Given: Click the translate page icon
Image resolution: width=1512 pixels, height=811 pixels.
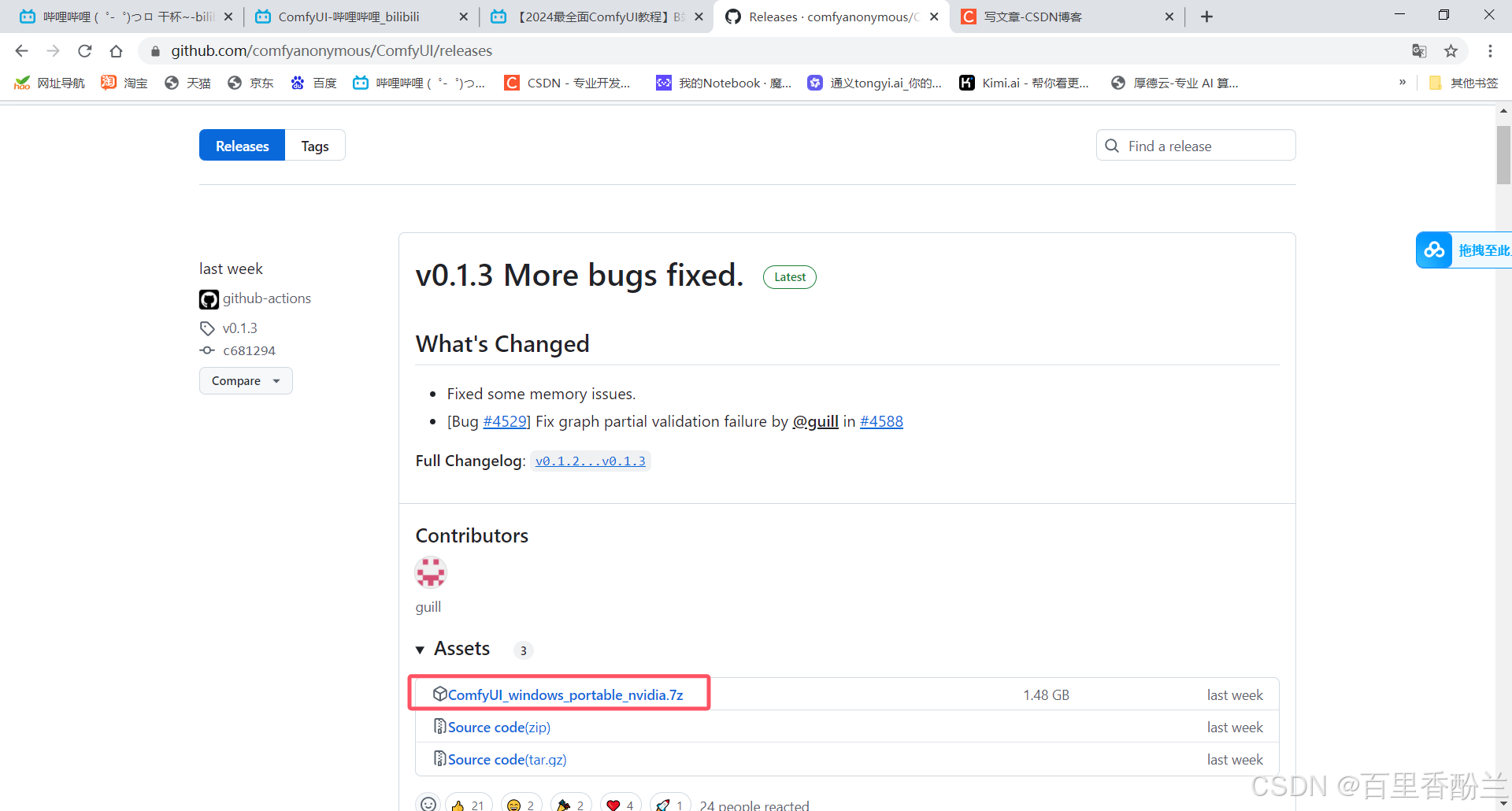Looking at the screenshot, I should 1419,51.
